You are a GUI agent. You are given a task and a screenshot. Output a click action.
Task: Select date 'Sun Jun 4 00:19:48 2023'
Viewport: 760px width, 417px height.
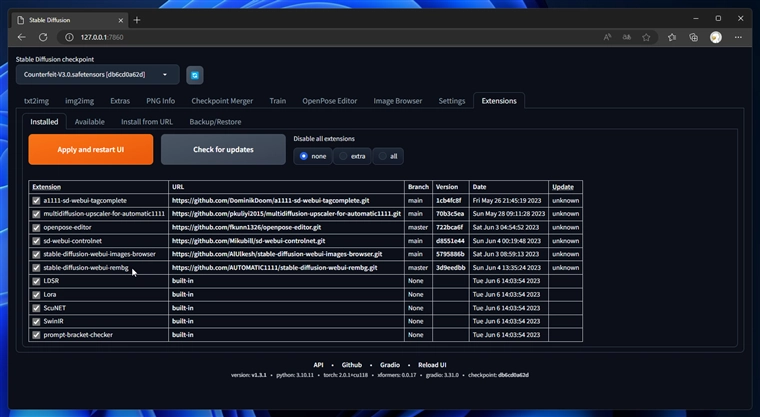click(x=507, y=241)
